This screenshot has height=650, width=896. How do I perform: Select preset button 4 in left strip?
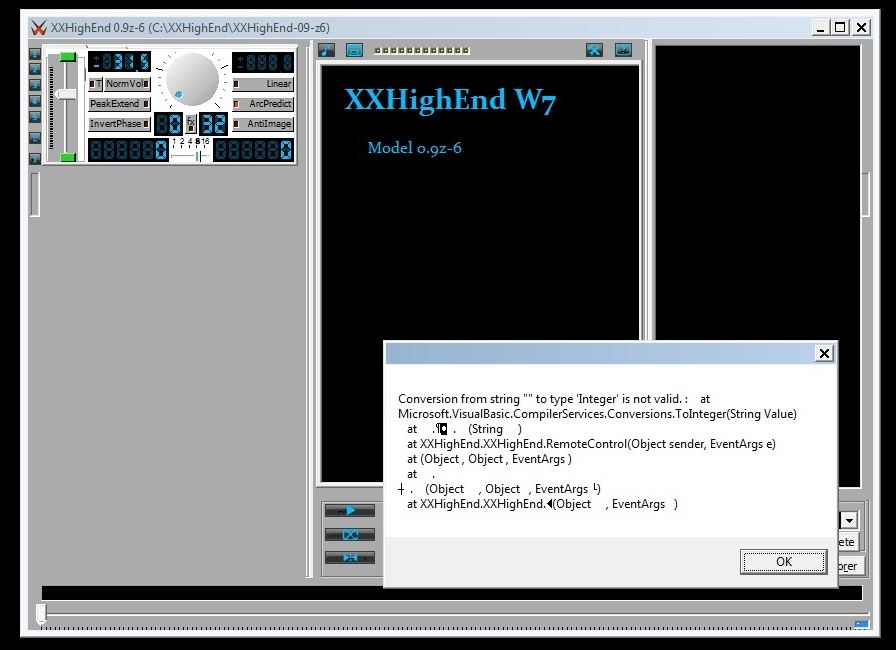[35, 101]
